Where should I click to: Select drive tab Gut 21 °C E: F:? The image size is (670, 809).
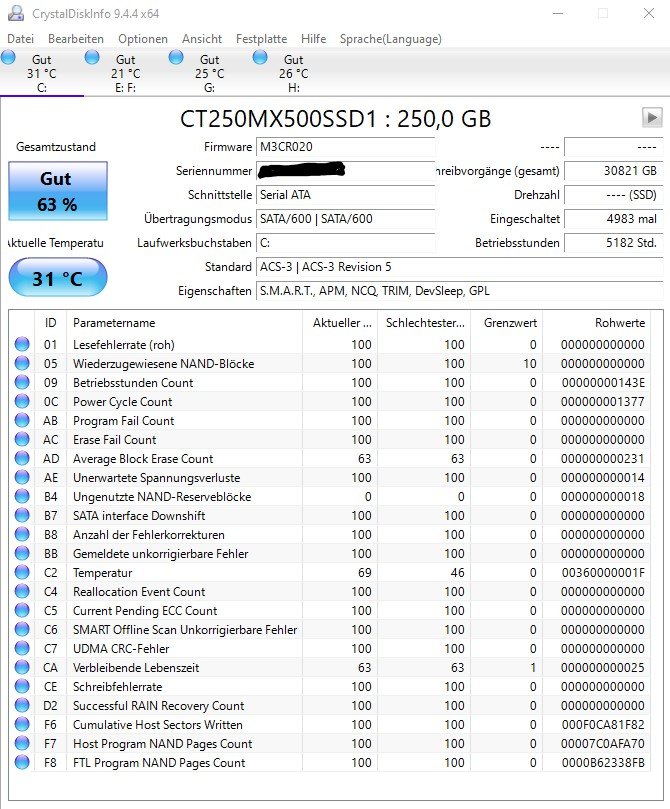(126, 73)
